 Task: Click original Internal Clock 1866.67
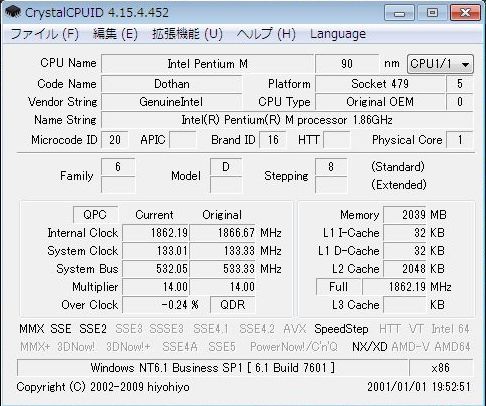(x=223, y=233)
